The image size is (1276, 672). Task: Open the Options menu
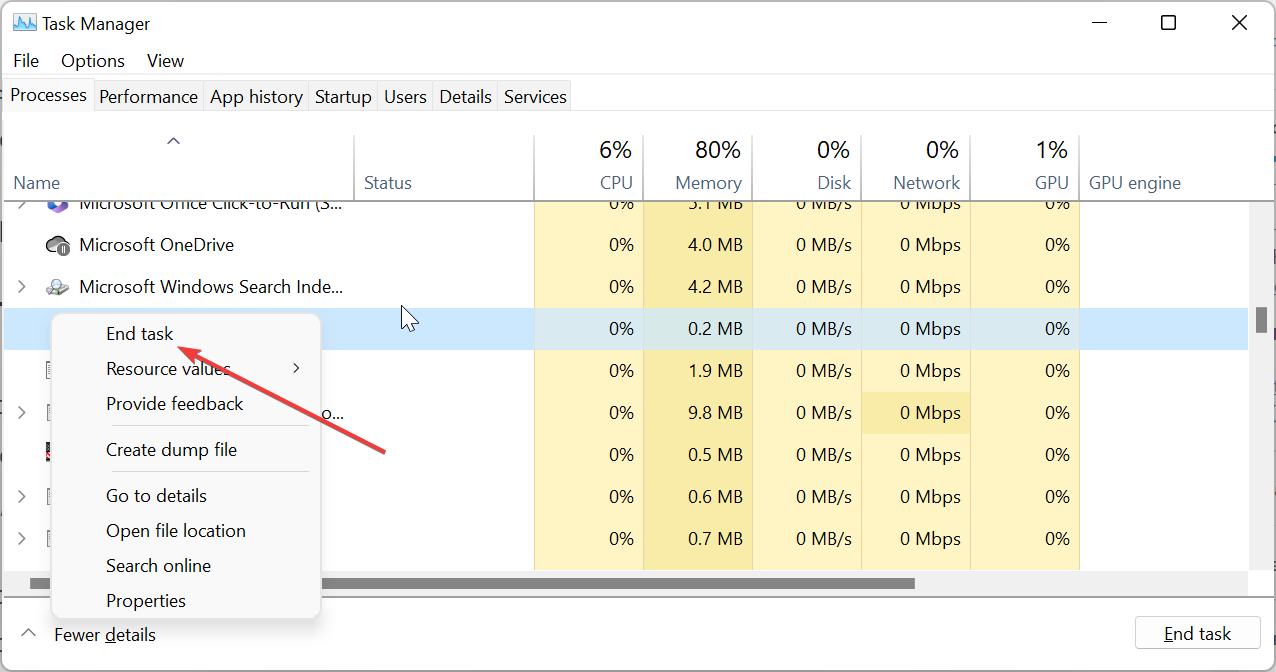coord(93,61)
